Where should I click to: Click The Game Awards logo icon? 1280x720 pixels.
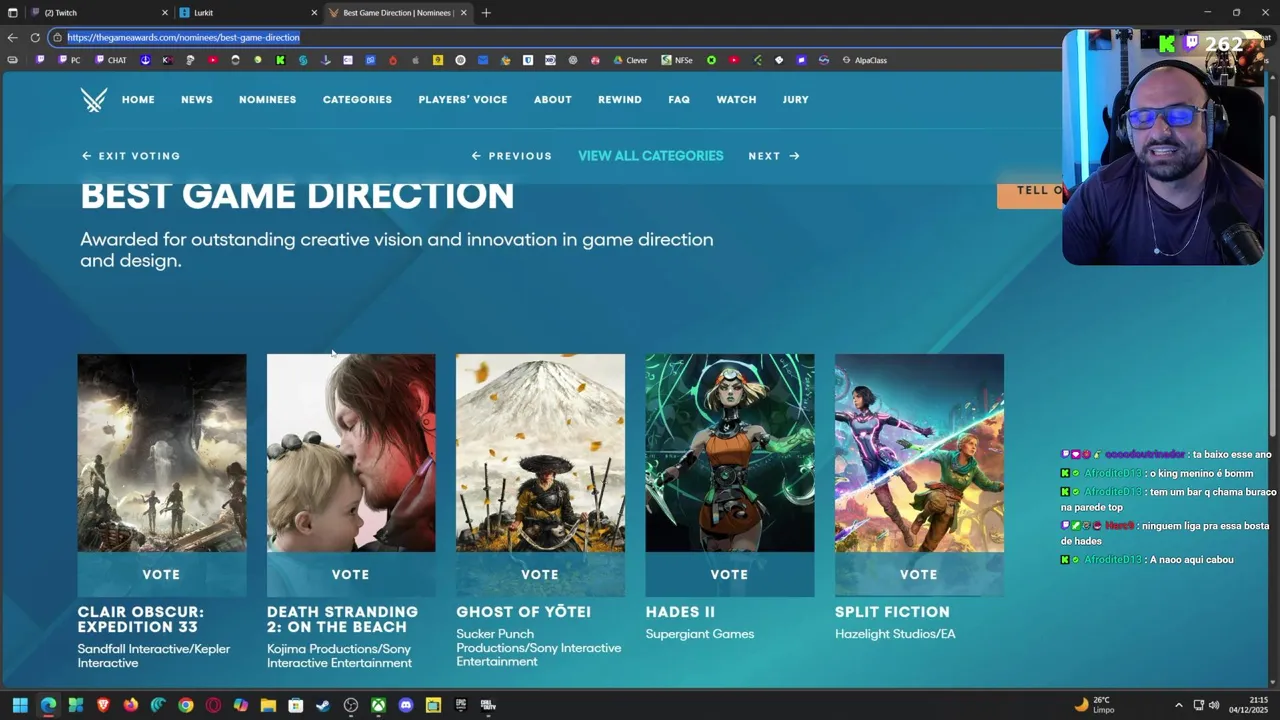pos(94,100)
